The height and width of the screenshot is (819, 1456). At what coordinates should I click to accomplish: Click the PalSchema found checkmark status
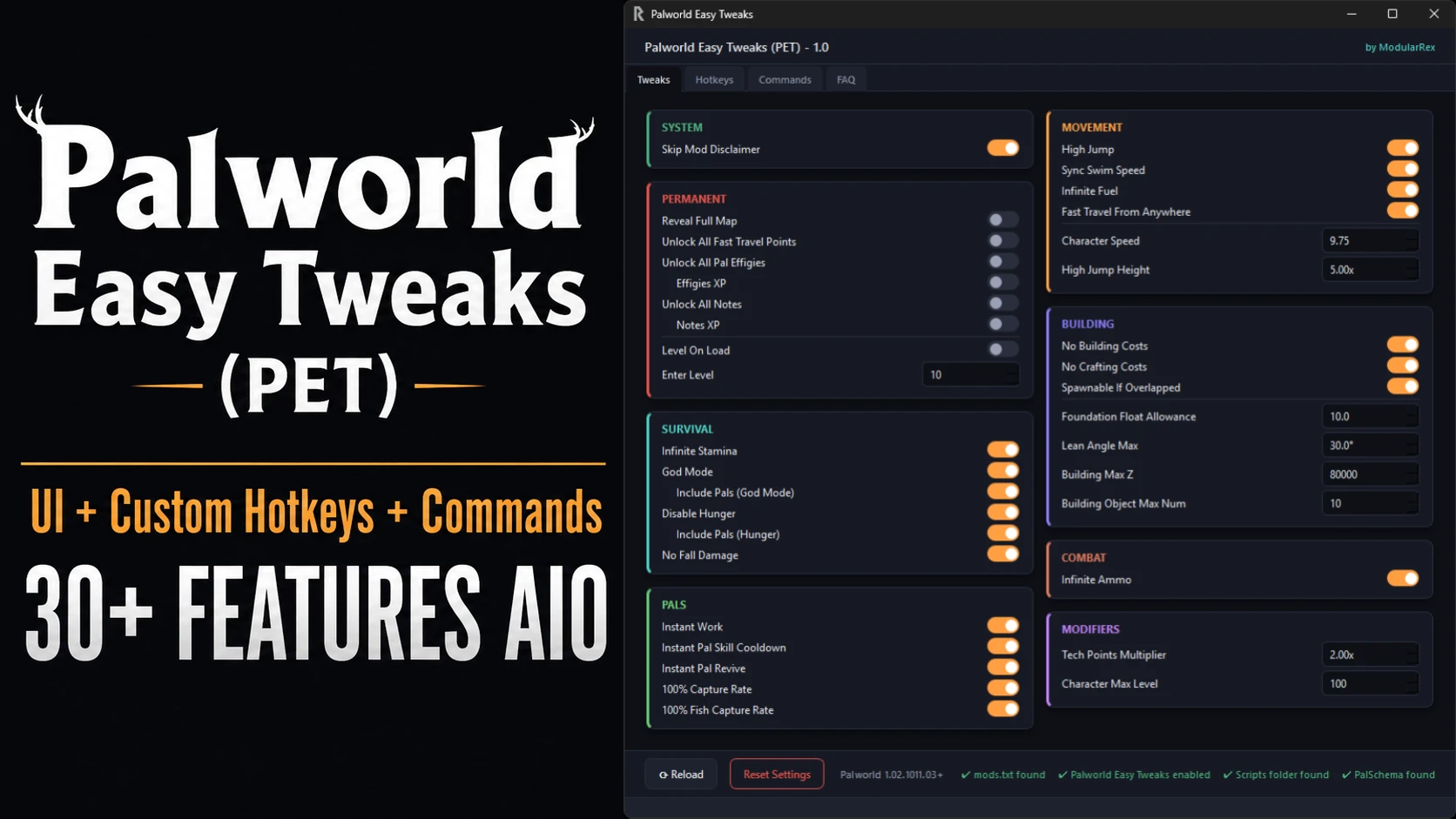click(1388, 775)
